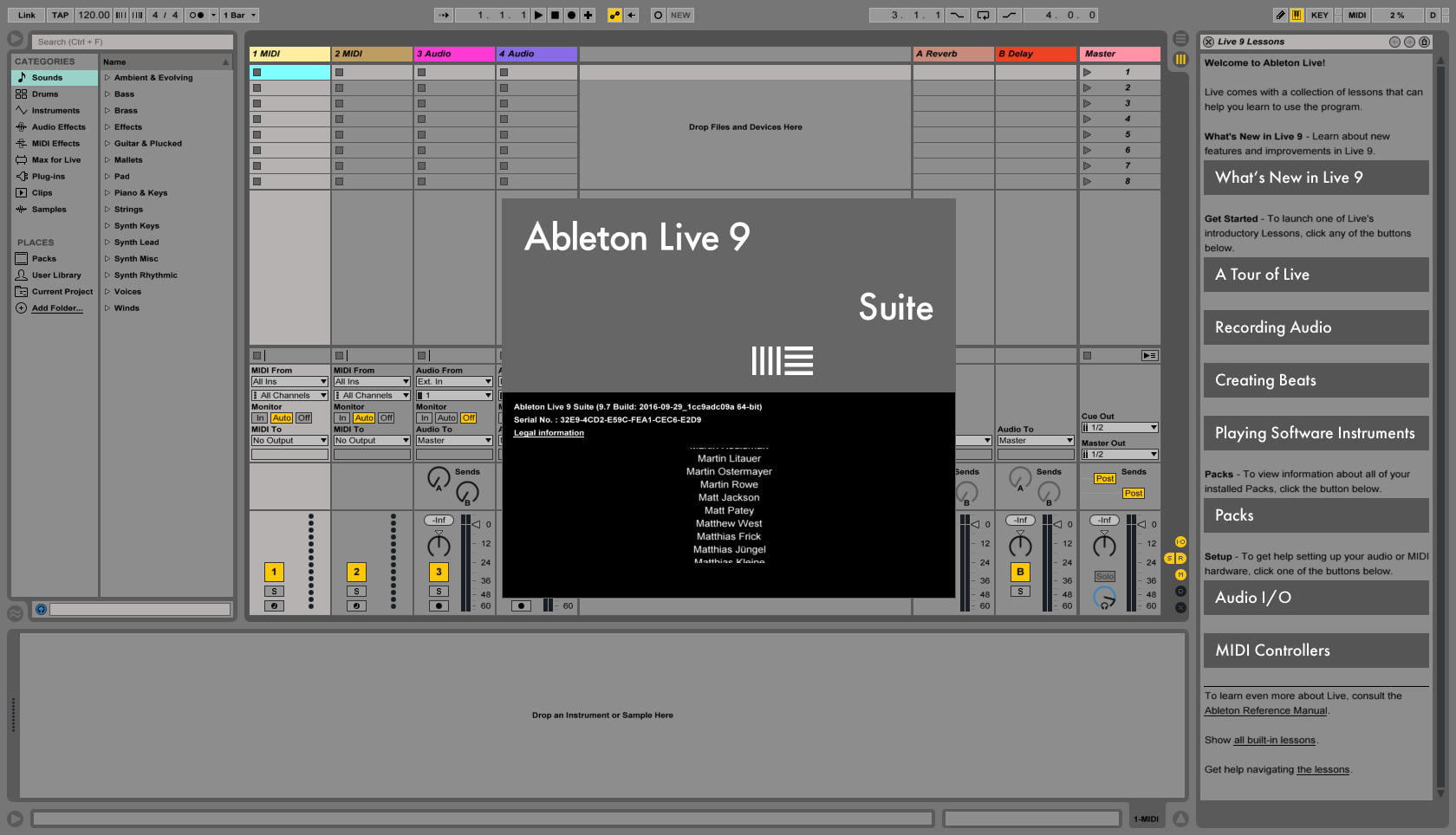This screenshot has height=835, width=1456.
Task: Expand the Ambient & Evolving folder
Action: tap(107, 77)
